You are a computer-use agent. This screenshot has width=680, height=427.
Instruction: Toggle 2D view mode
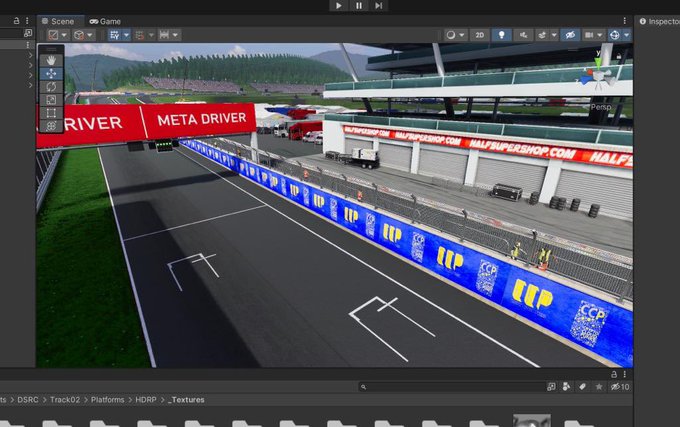point(480,35)
